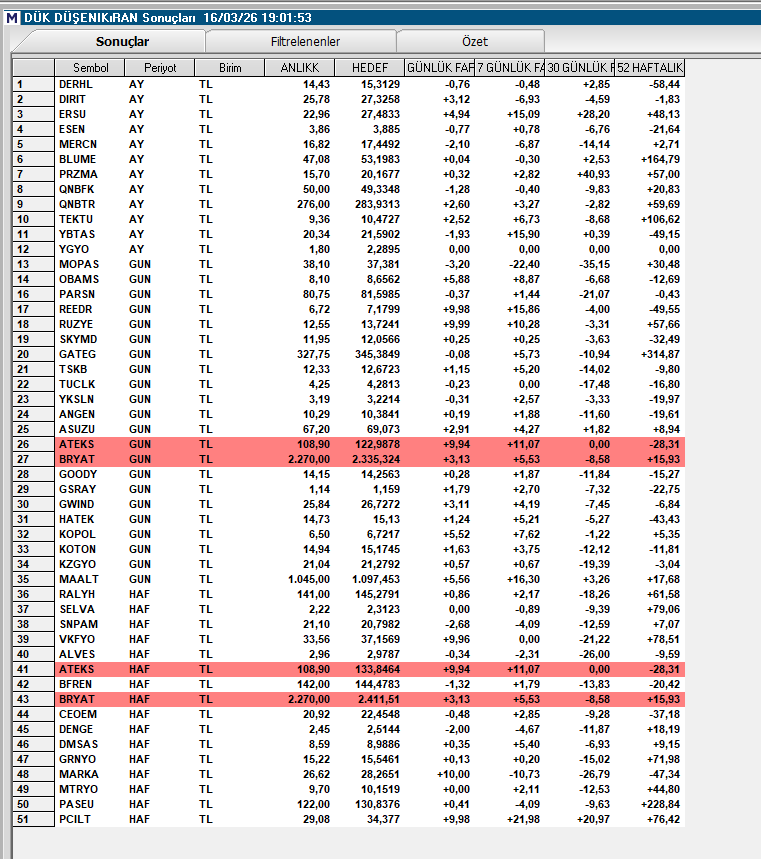Select the PARSN symbol cell
Viewport: 761px width, 859px height.
90,294
